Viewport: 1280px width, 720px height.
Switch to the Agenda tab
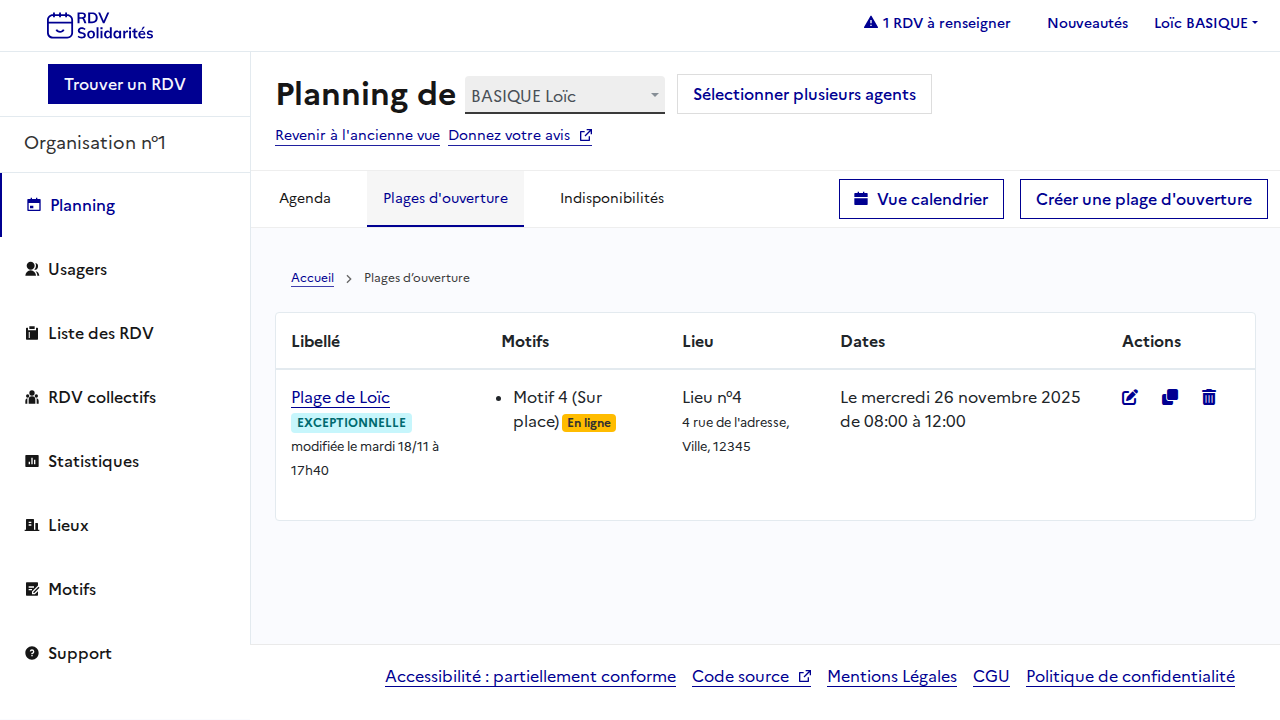305,198
